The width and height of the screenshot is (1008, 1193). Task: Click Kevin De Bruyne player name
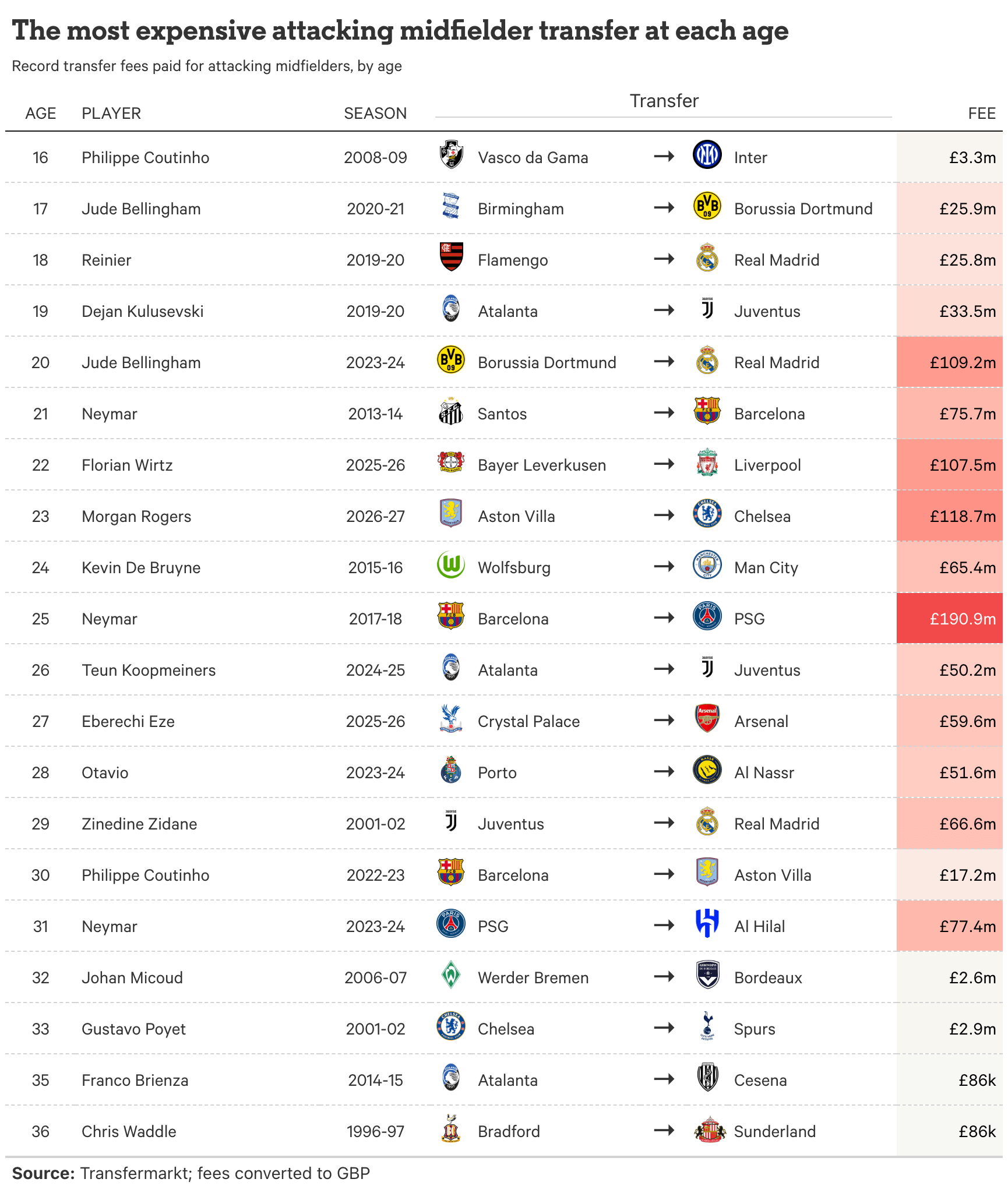[141, 567]
